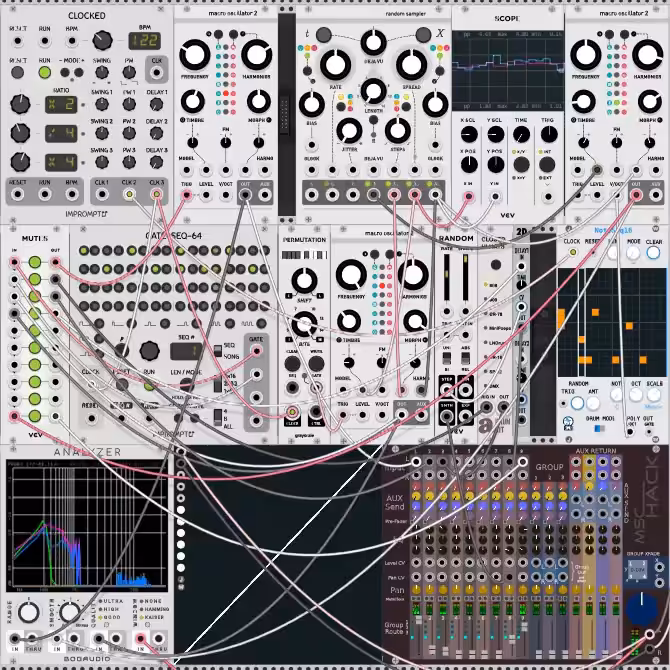Click the first GATE output jack on Gate-Seq-64
Viewport: 670px width, 670px height.
256,351
